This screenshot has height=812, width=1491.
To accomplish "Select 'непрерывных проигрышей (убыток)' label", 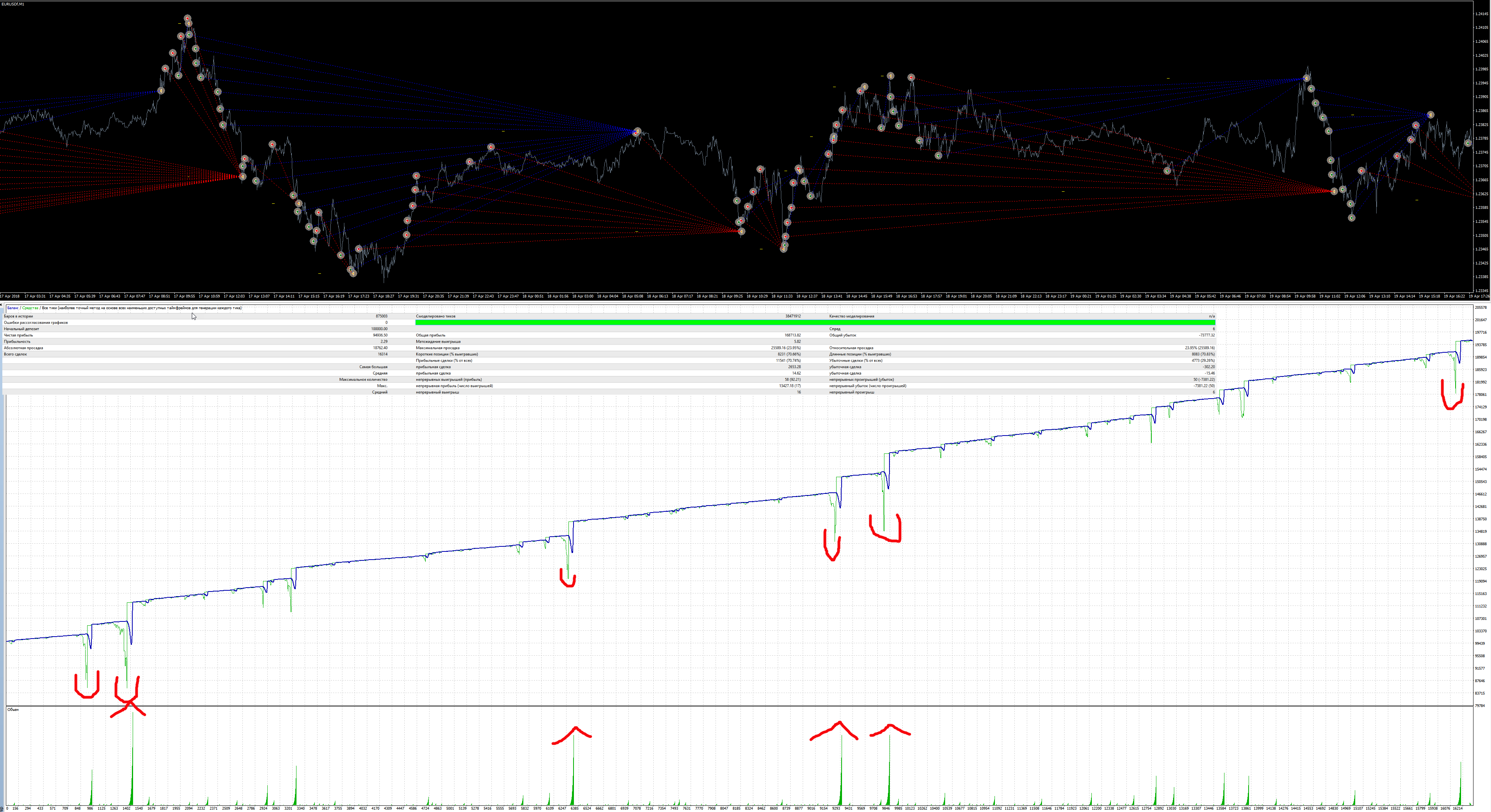I will (861, 380).
